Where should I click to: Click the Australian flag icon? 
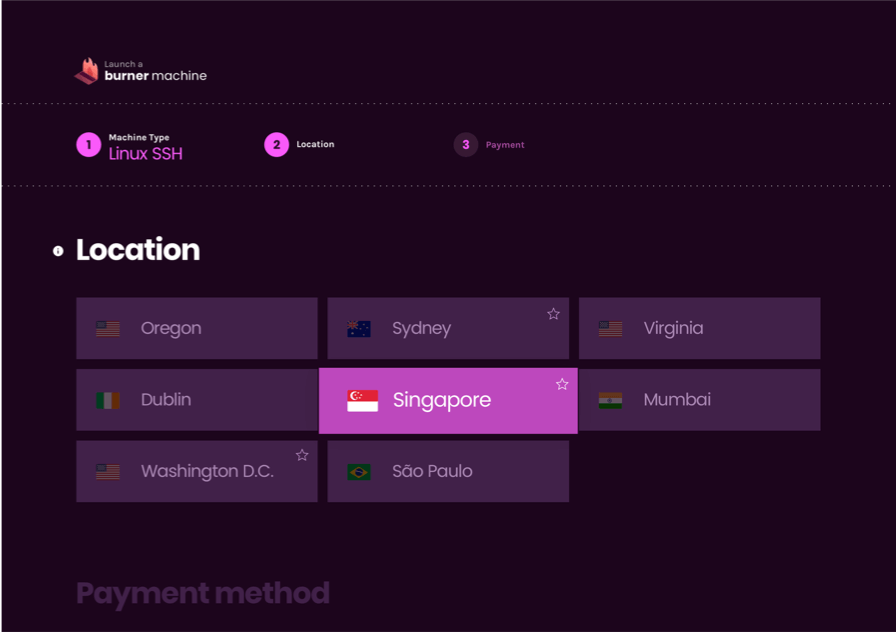pyautogui.click(x=359, y=329)
